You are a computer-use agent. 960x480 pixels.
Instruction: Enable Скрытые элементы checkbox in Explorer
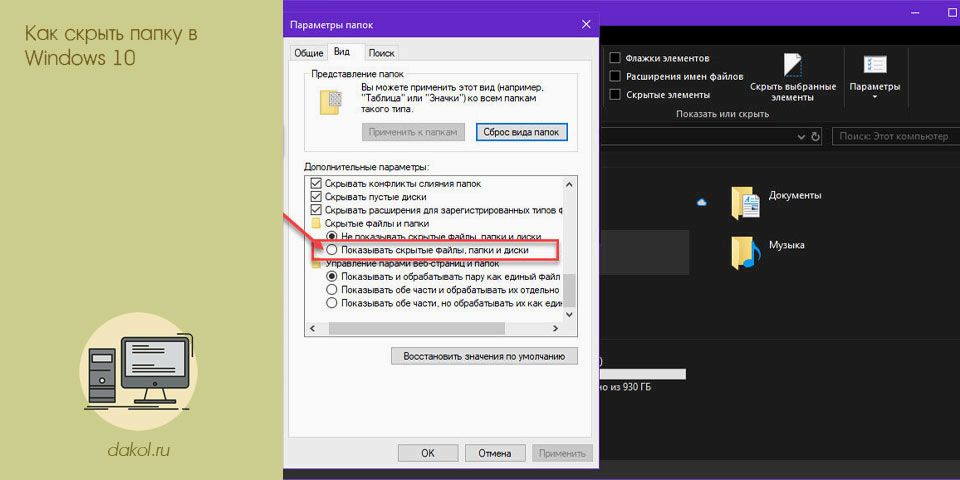615,95
